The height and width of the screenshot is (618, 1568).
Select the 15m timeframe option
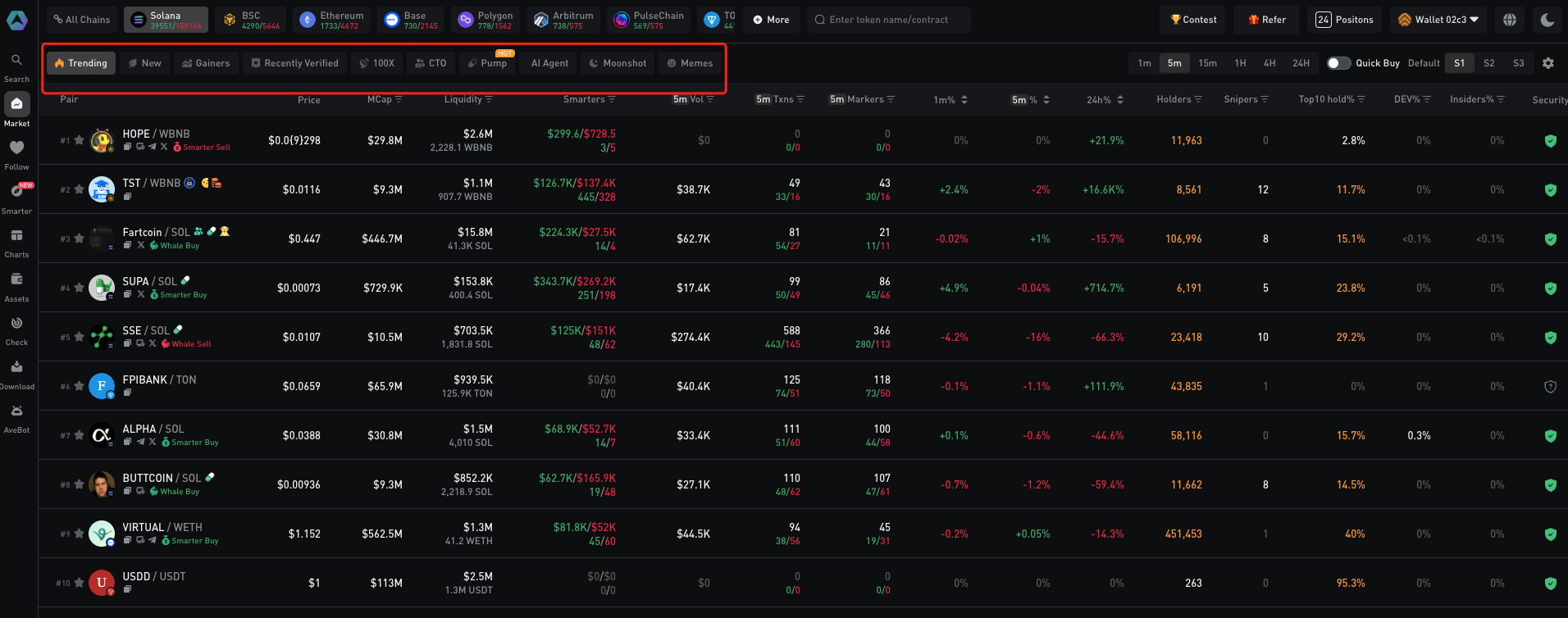point(1207,63)
